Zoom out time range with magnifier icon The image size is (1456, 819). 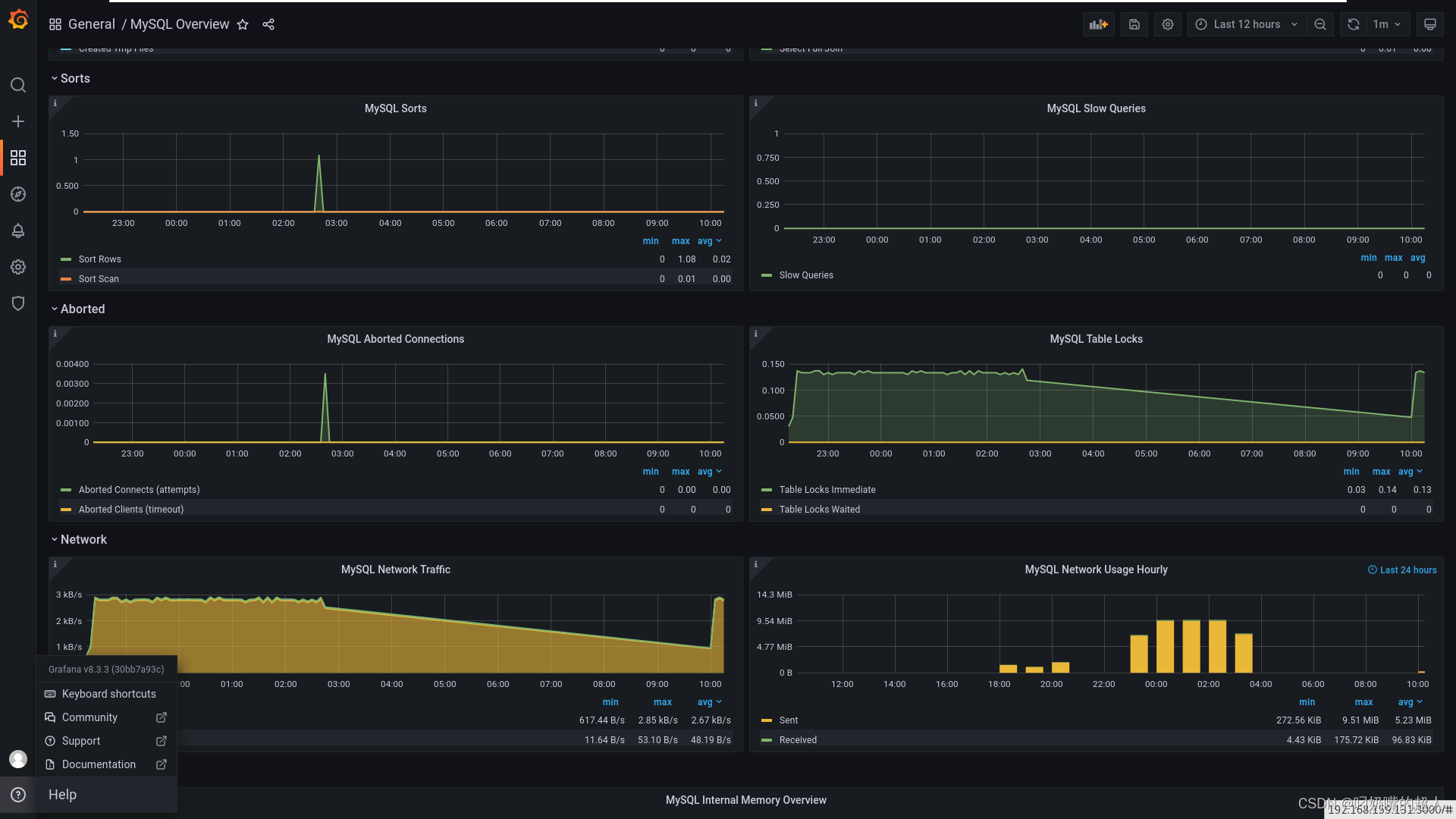(1320, 24)
